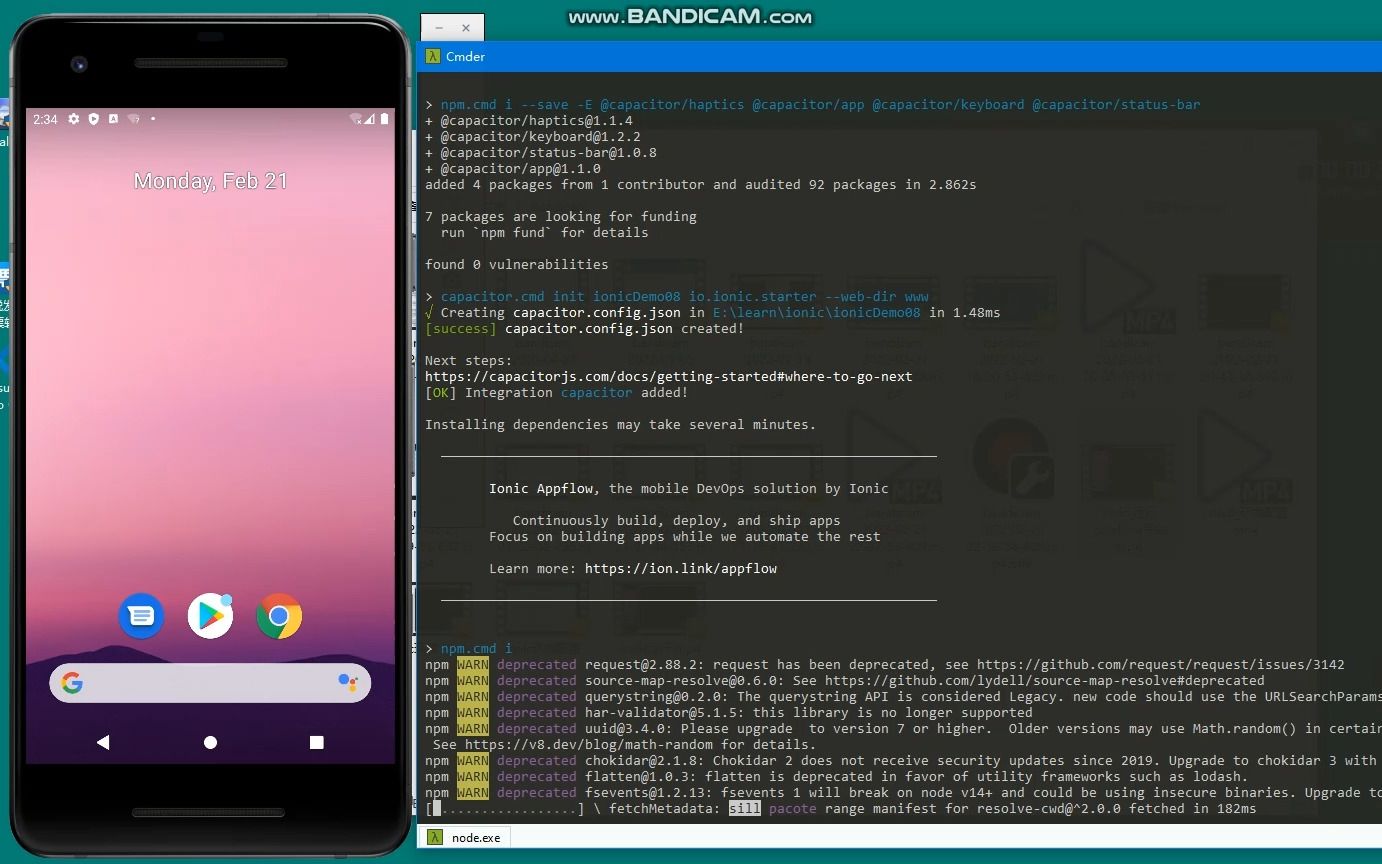Open the capacitorjs.com getting-started link
The image size is (1382, 864).
[668, 377]
